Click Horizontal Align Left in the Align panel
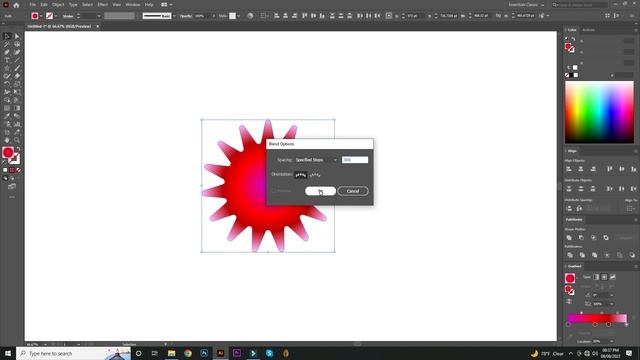 click(x=569, y=169)
